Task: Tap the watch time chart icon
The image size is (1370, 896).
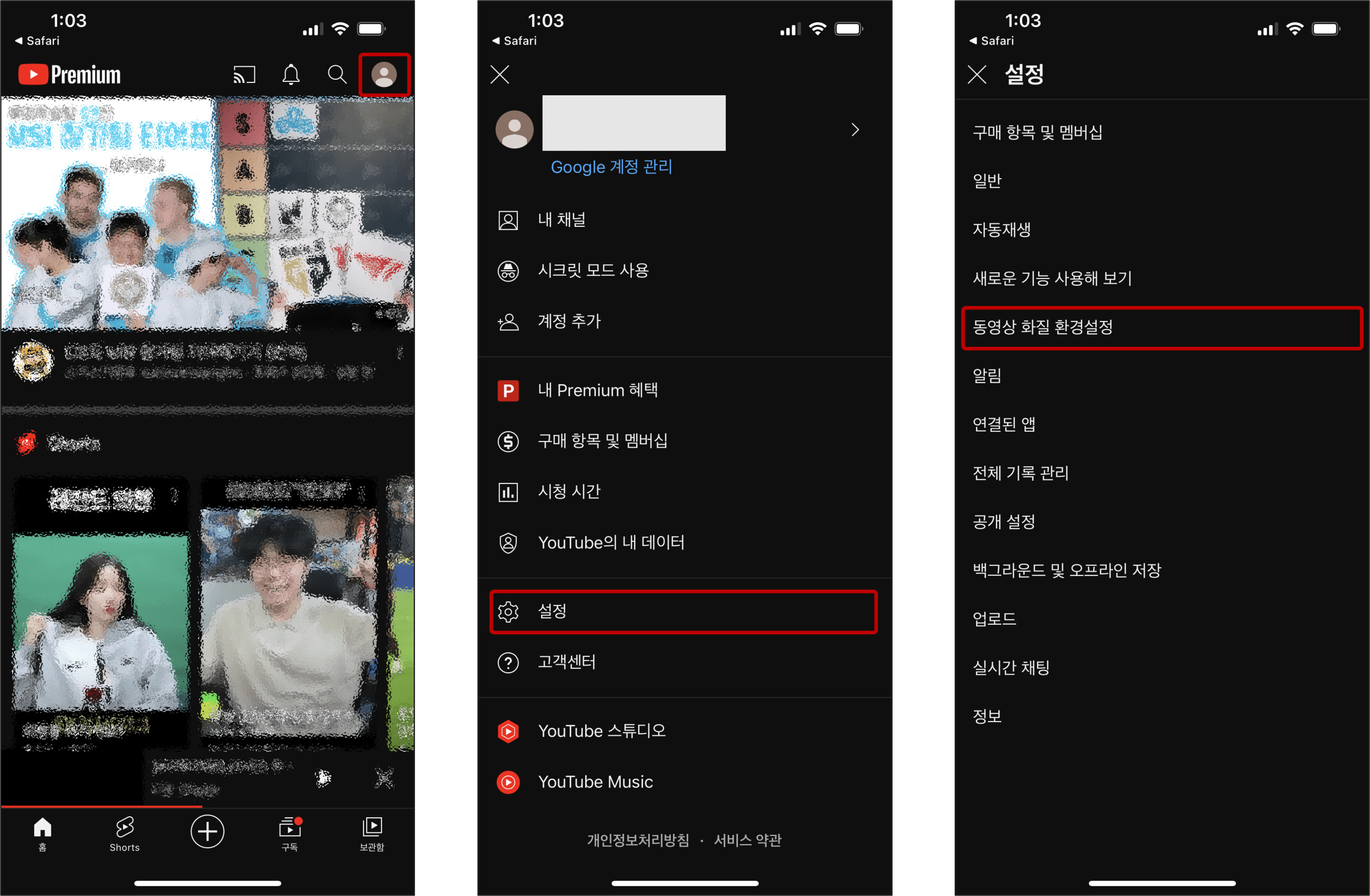Action: [508, 492]
